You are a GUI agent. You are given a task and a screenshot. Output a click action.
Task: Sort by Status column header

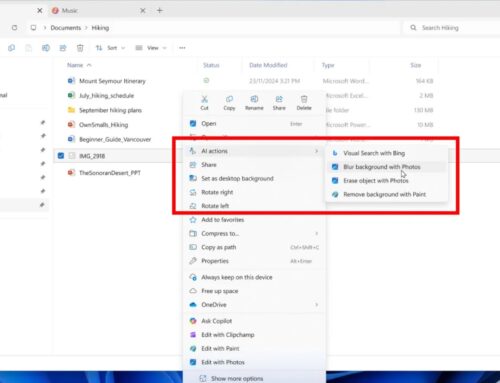pos(211,65)
